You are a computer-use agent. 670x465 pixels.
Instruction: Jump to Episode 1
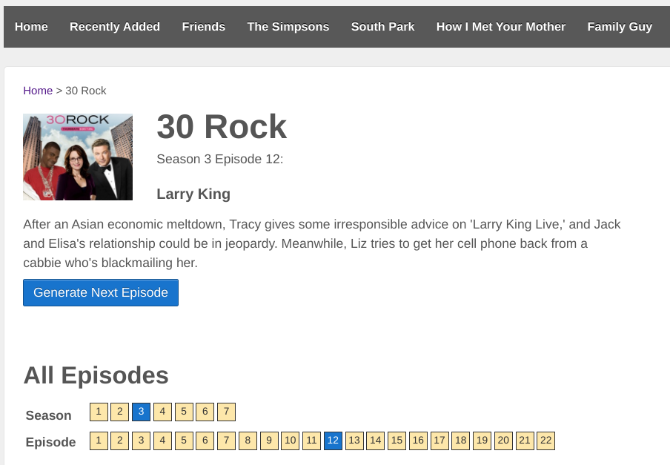coord(98,441)
